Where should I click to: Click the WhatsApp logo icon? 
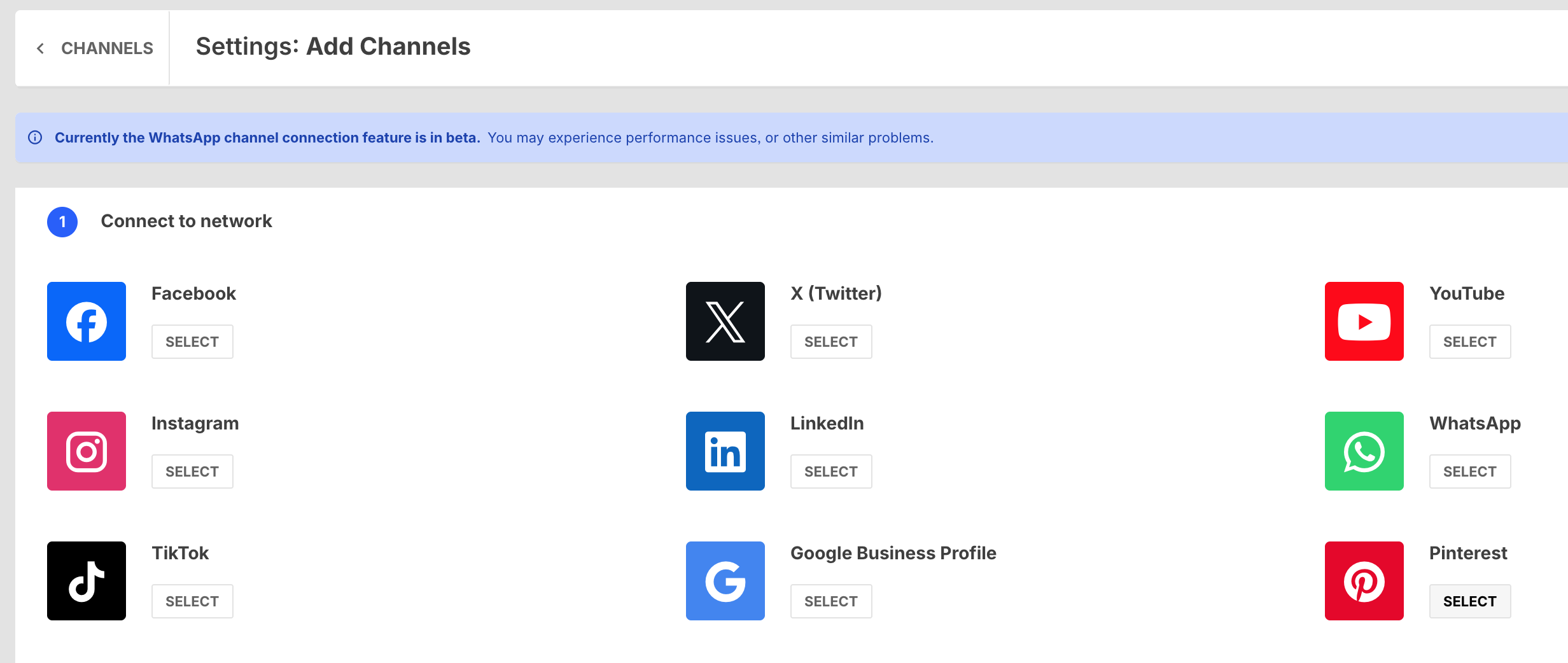click(x=1364, y=451)
